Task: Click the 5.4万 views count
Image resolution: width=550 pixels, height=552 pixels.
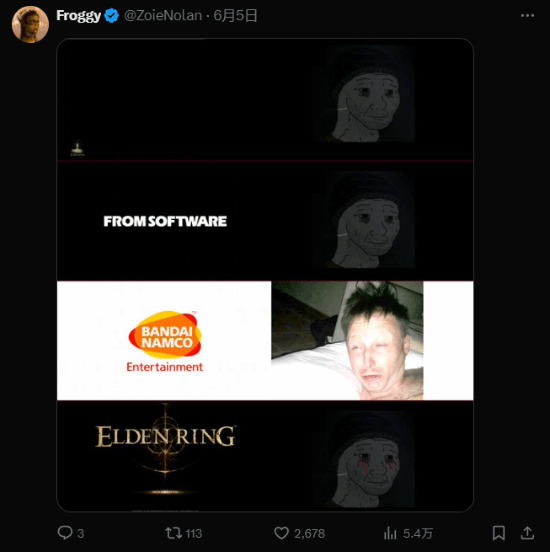Action: click(418, 534)
